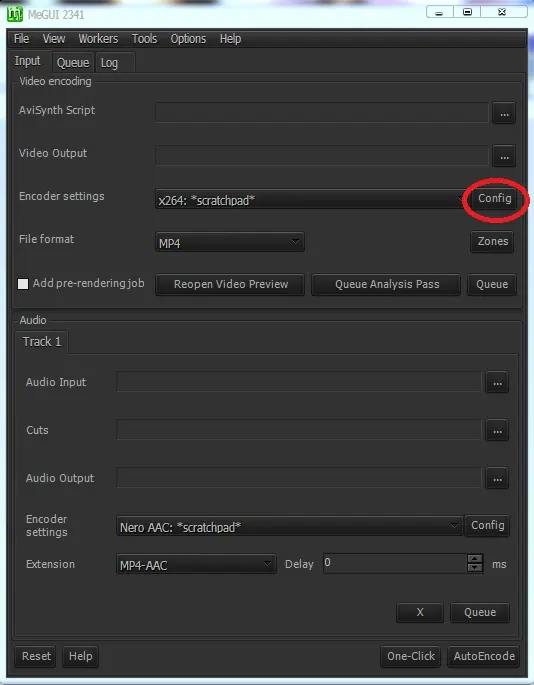Browse for a Cuts file
Image resolution: width=534 pixels, height=685 pixels.
pyautogui.click(x=497, y=430)
